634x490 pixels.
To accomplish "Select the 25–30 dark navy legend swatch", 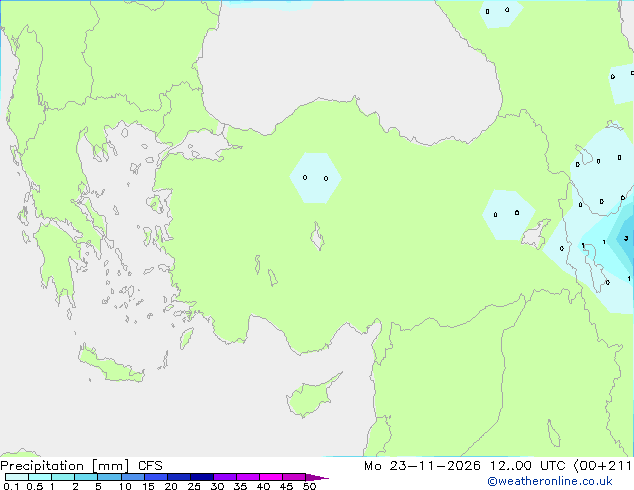I will coord(202,477).
